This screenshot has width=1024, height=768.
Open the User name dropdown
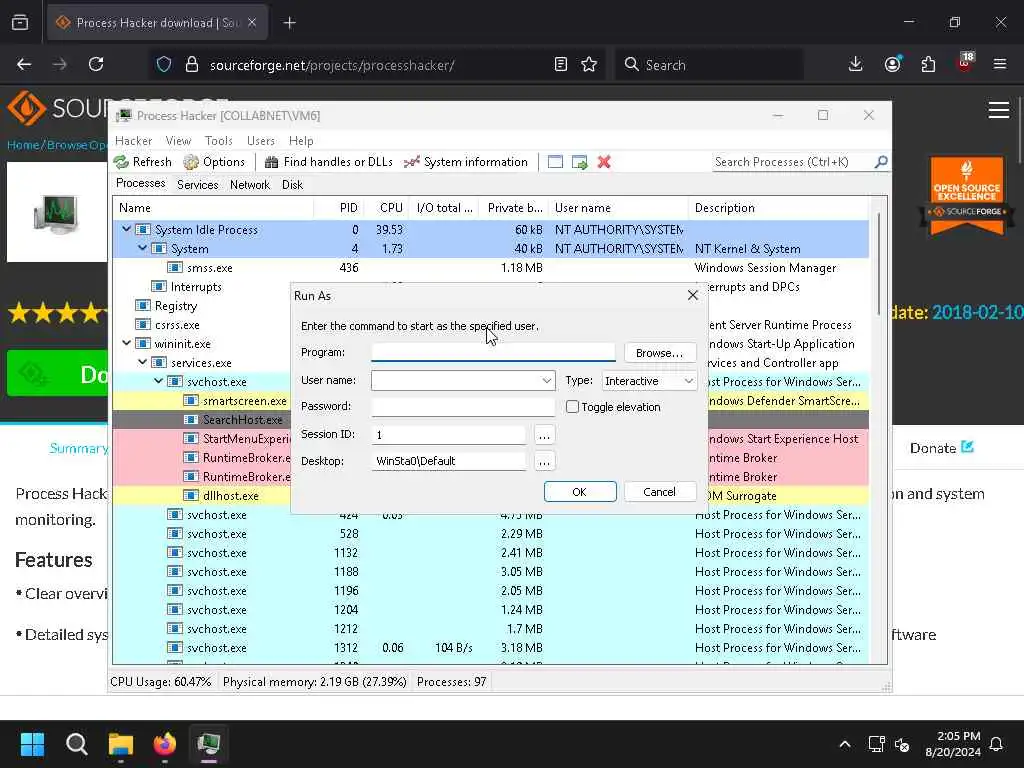point(547,381)
